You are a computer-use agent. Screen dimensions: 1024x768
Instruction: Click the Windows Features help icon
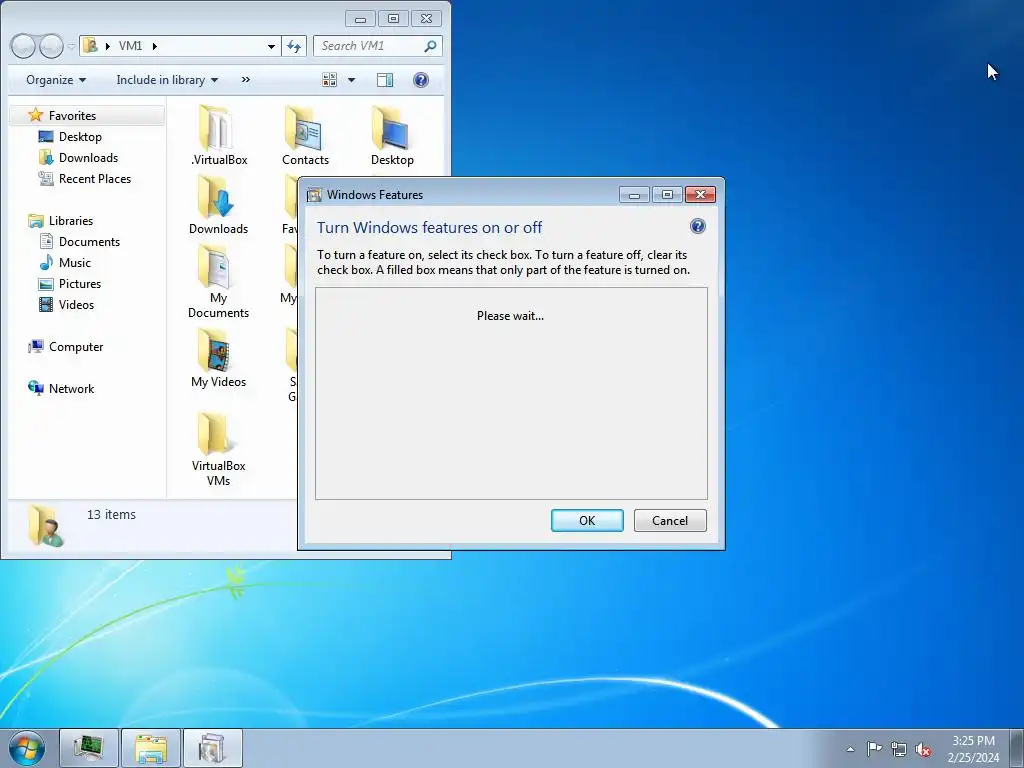[697, 226]
